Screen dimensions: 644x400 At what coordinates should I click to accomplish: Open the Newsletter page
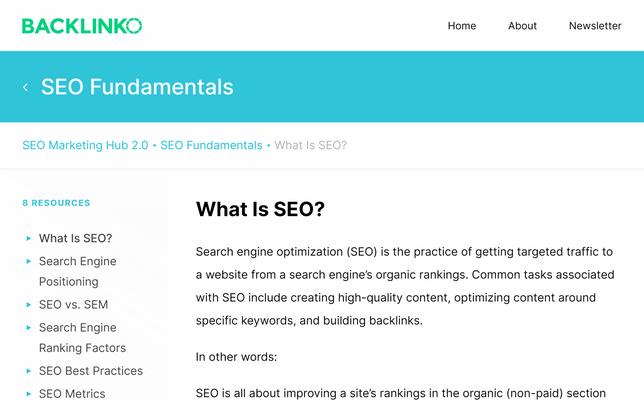(595, 26)
